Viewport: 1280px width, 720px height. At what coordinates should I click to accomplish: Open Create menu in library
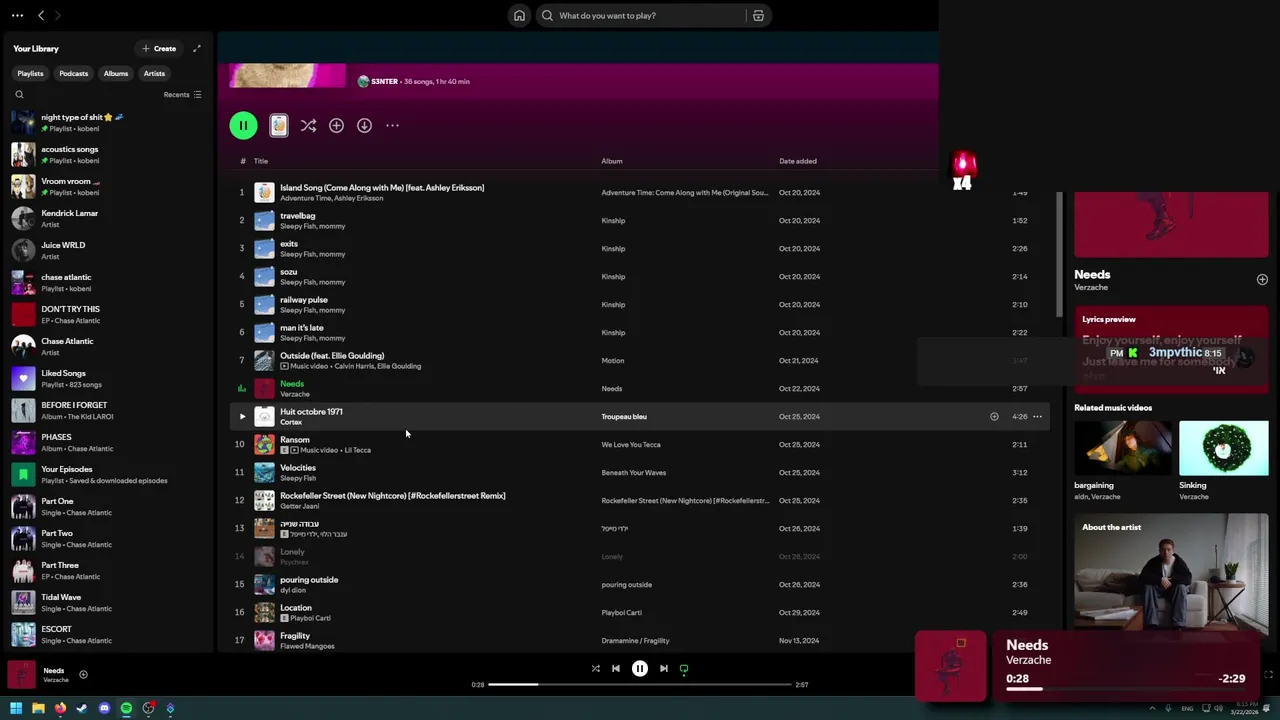tap(159, 49)
